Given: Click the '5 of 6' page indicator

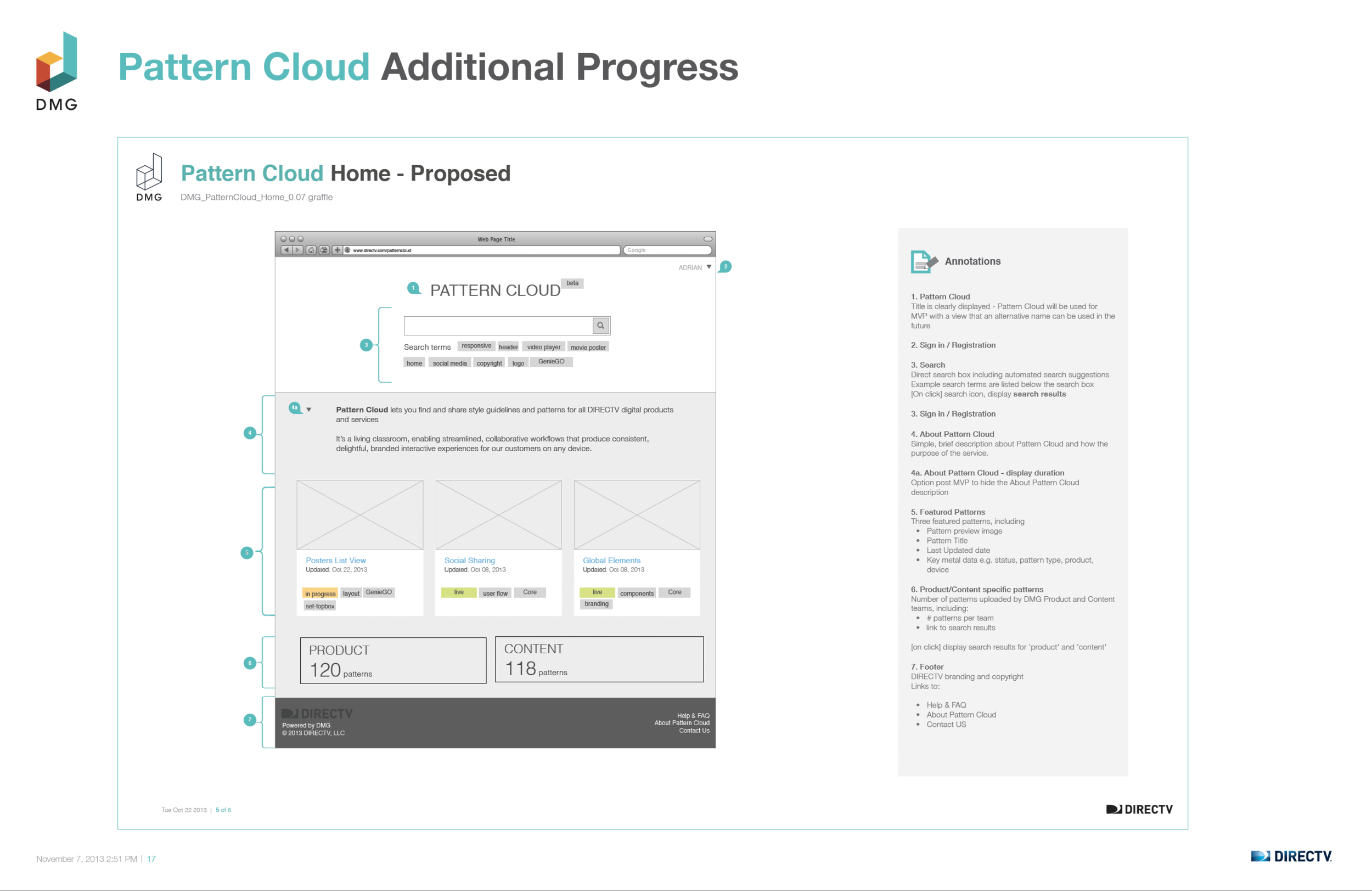Looking at the screenshot, I should click(x=223, y=810).
